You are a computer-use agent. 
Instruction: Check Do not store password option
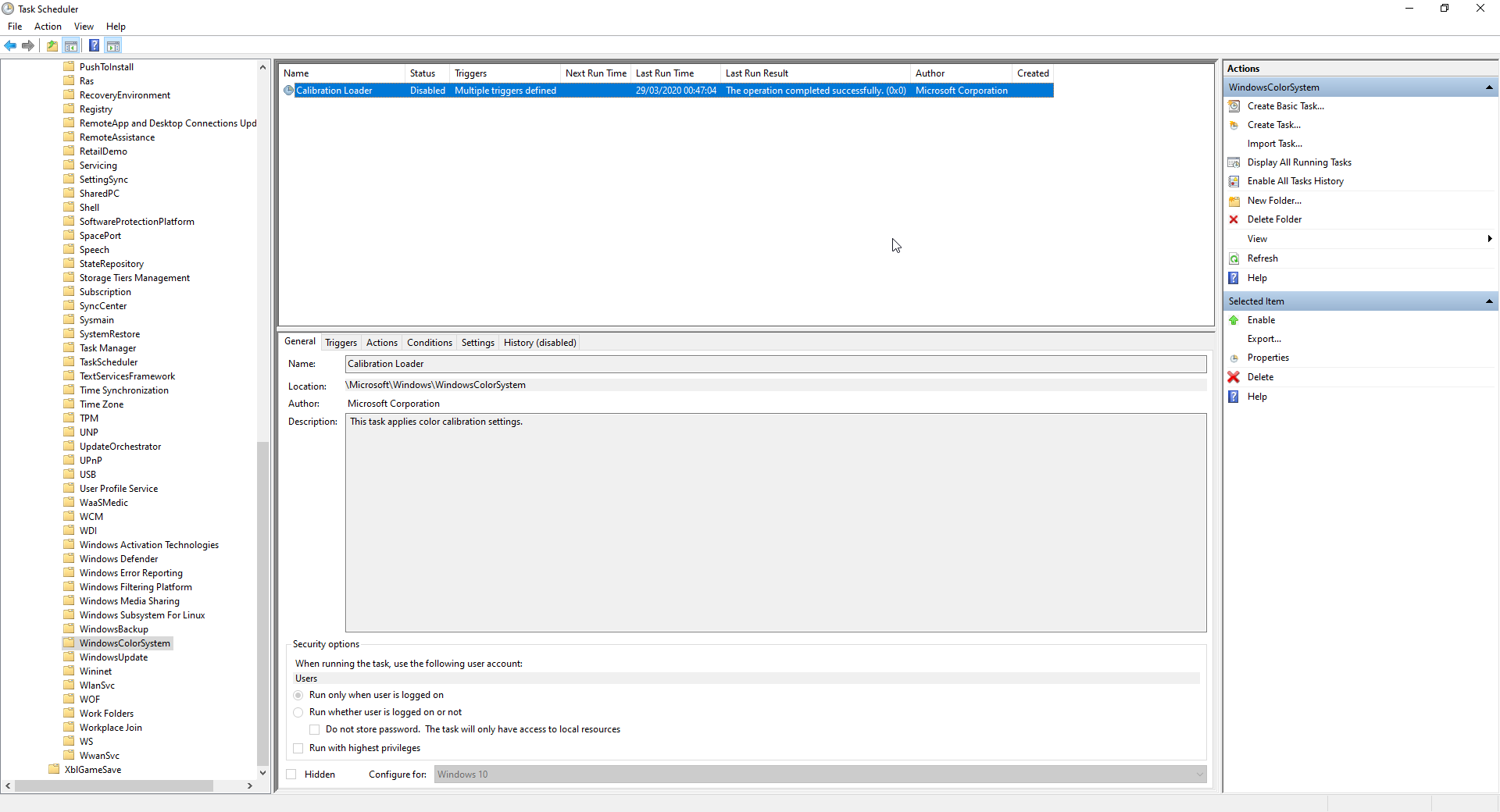(315, 729)
